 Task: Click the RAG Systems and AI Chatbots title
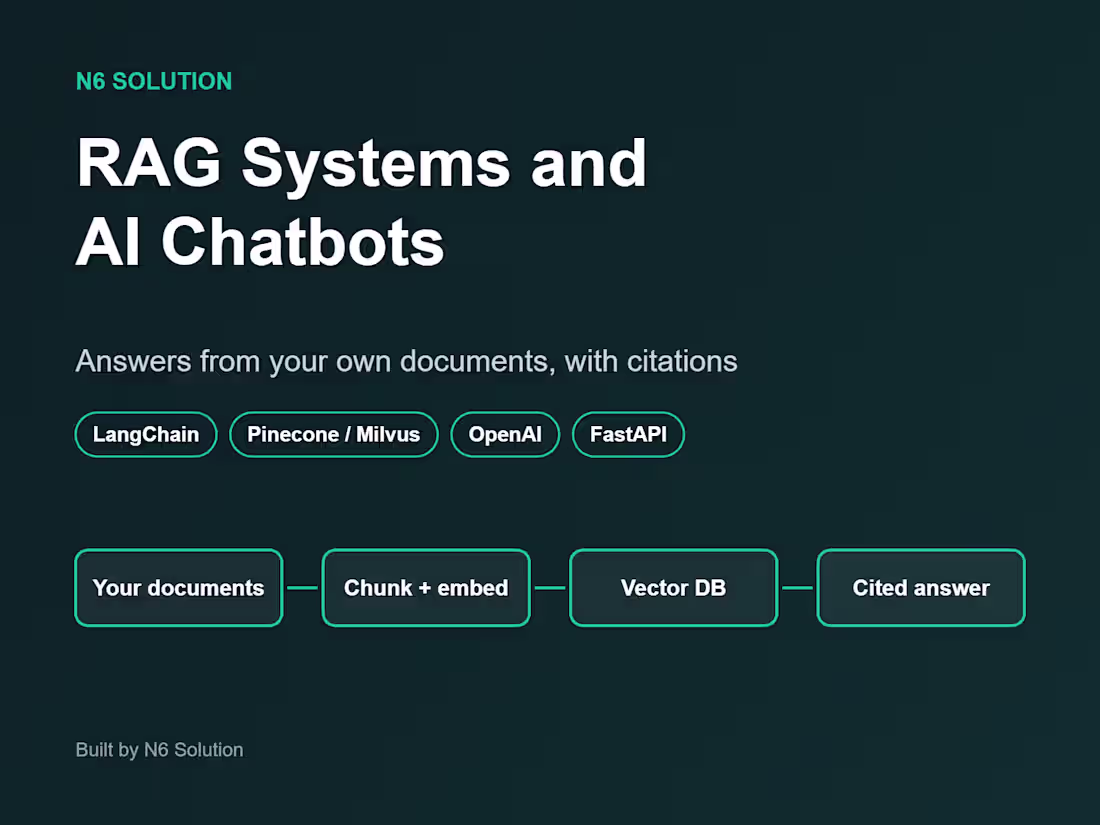click(361, 202)
